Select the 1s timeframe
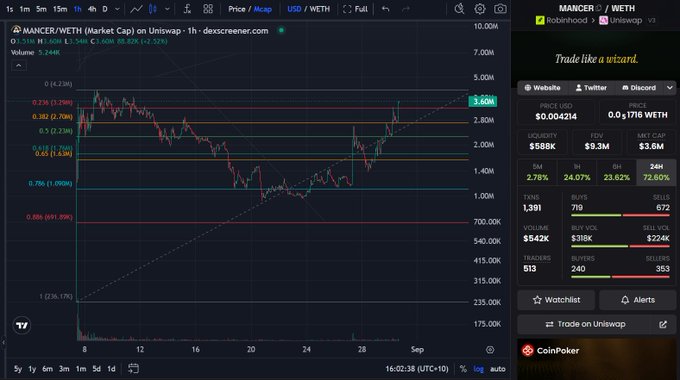The height and width of the screenshot is (380, 680). 9,9
